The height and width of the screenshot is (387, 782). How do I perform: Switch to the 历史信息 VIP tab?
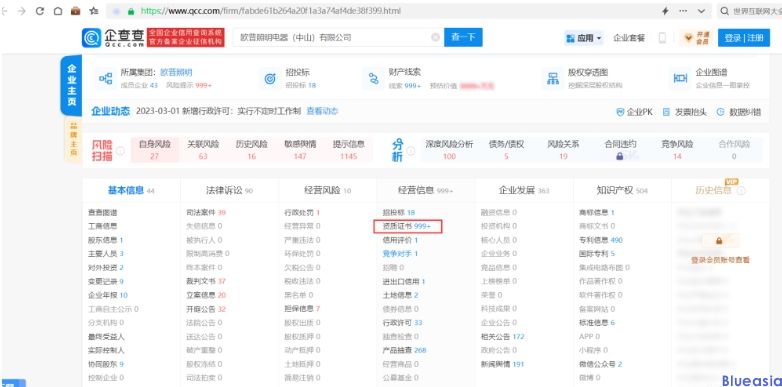coord(714,190)
